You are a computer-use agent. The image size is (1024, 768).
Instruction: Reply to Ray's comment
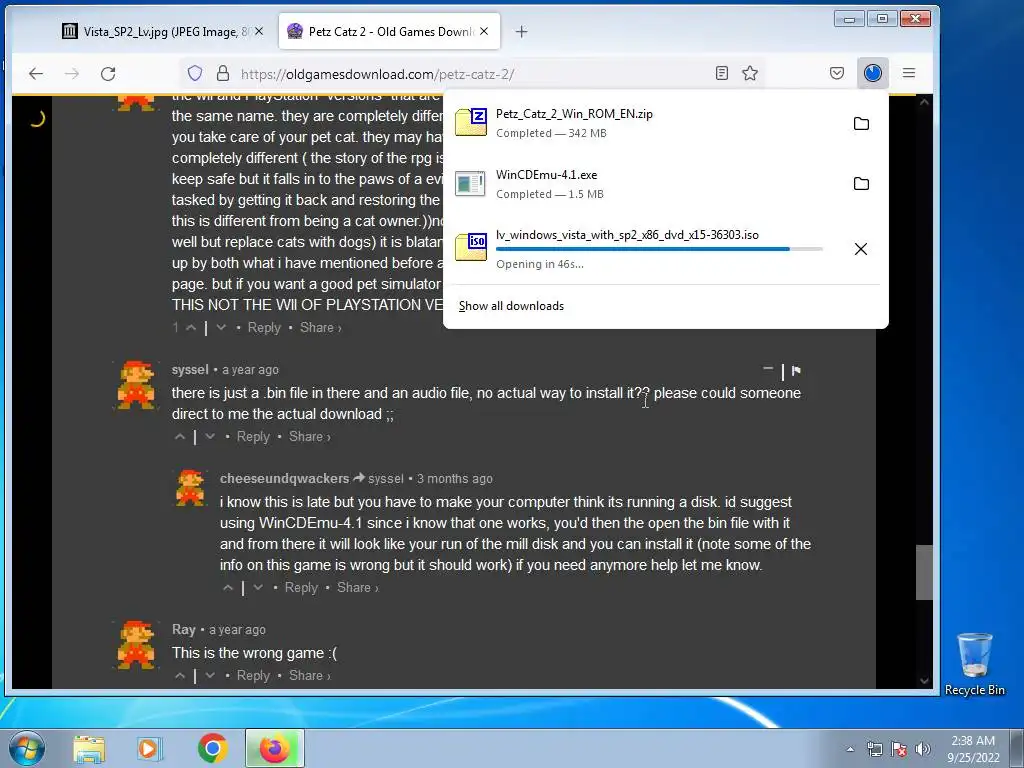tap(253, 676)
